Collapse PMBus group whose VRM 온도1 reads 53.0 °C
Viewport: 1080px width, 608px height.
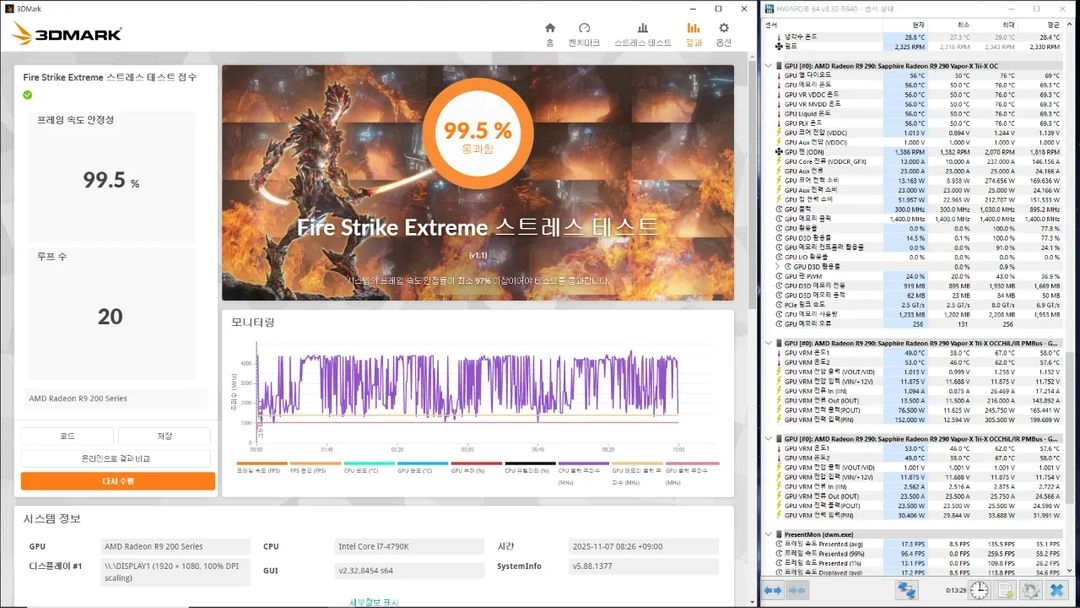coord(769,439)
